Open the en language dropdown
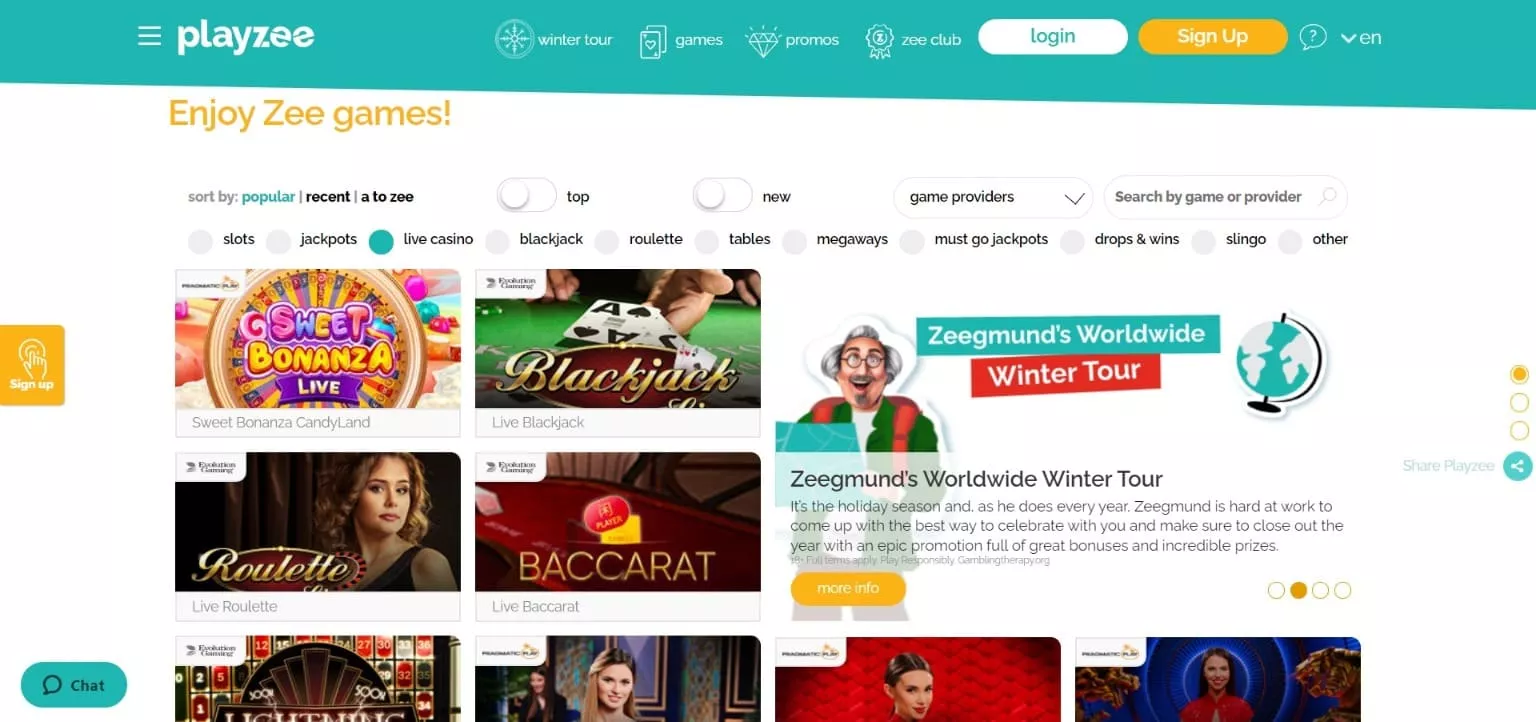The image size is (1536, 722). [1361, 38]
